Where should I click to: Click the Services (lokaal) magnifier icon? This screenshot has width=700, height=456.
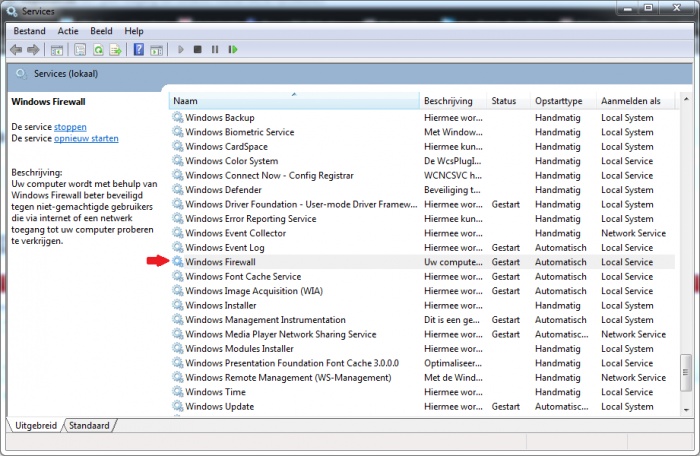click(21, 74)
